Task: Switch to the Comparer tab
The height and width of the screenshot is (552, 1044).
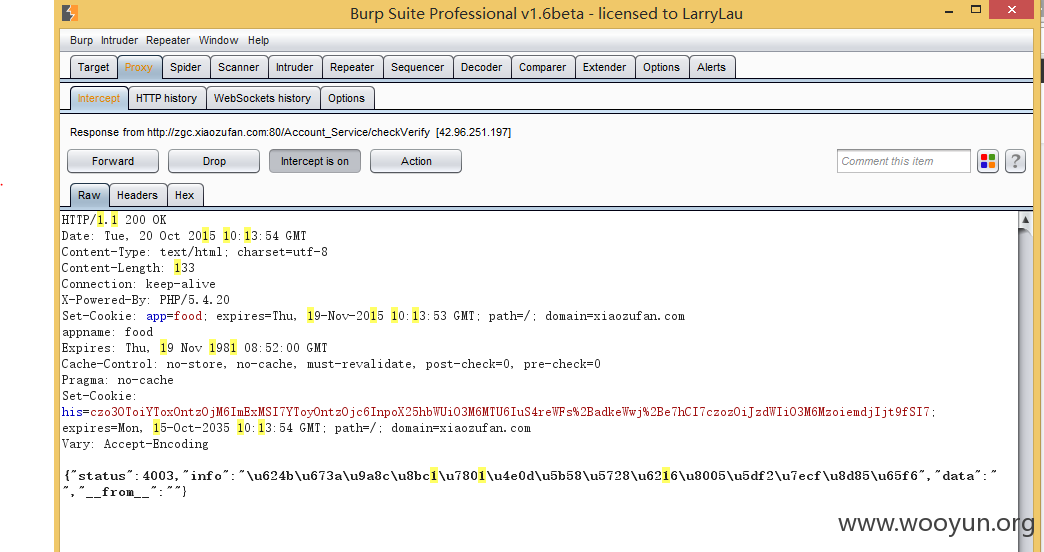Action: 543,67
